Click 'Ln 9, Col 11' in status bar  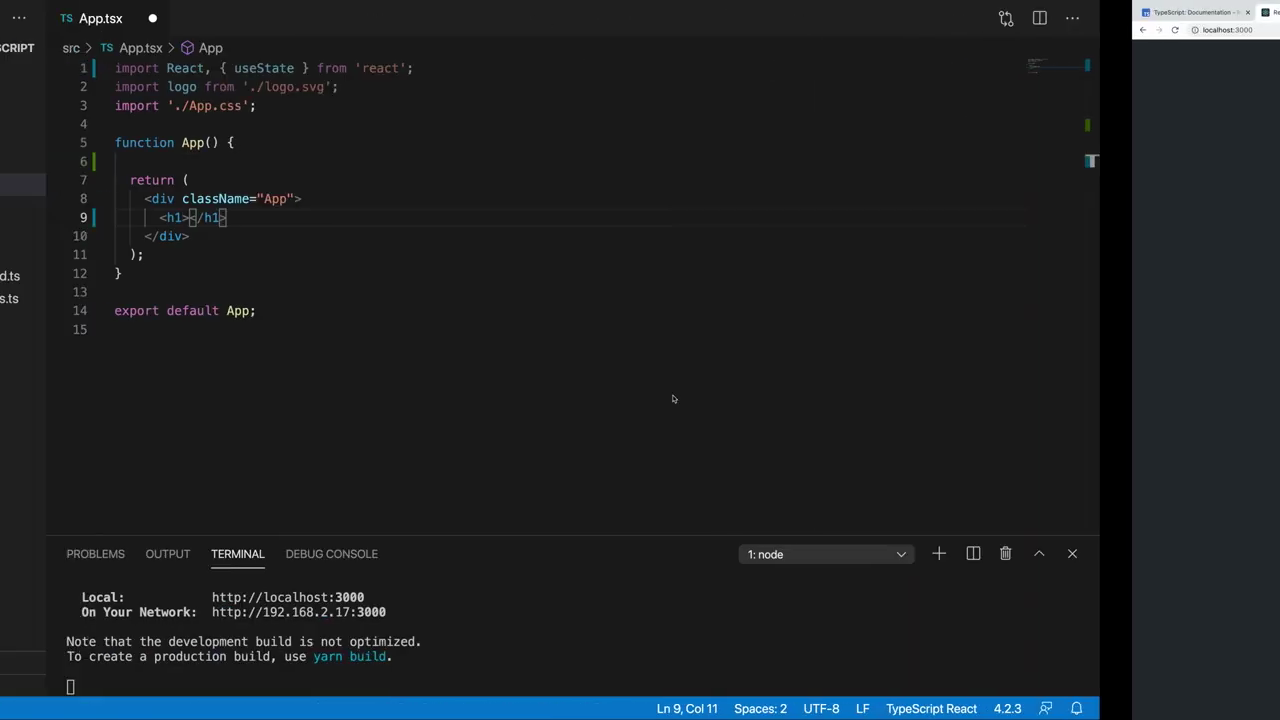pos(687,709)
